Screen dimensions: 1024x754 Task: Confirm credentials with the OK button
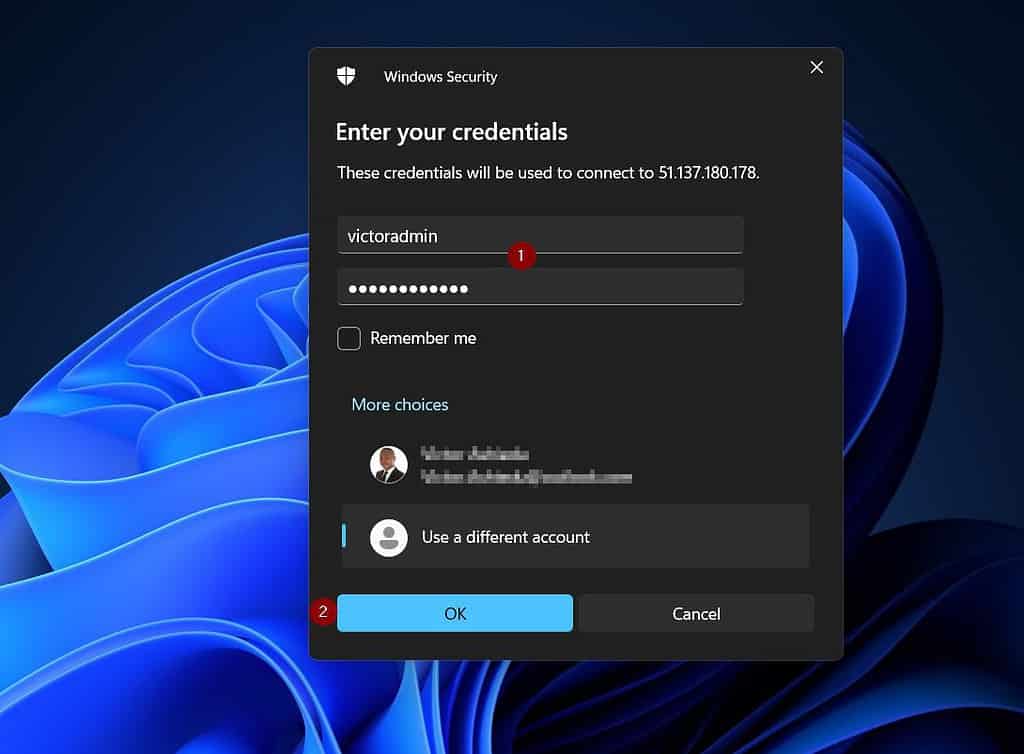click(455, 613)
